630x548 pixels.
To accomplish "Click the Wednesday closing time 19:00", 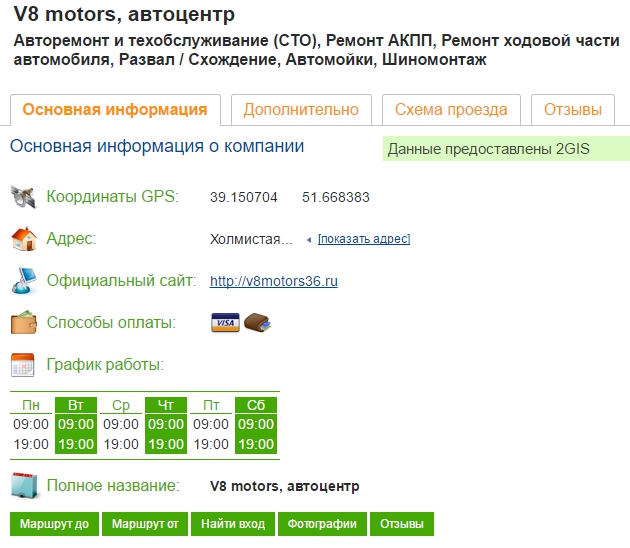I will (121, 444).
